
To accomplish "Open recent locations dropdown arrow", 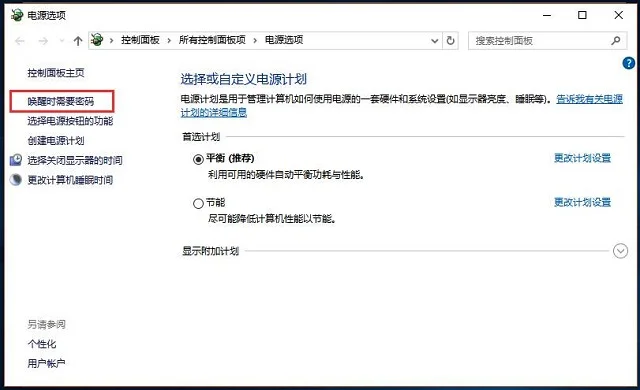I will coord(62,40).
